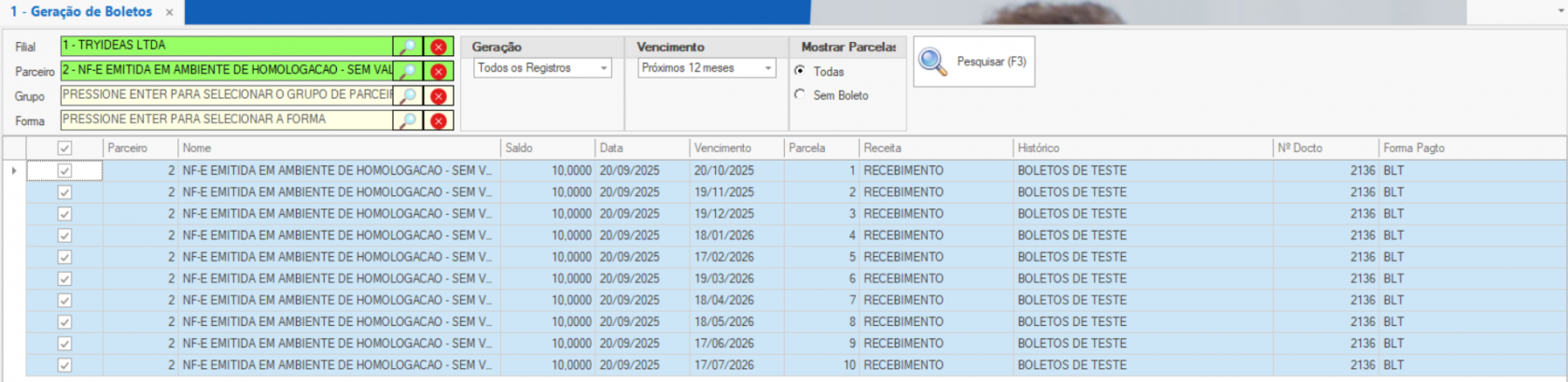Clear the Grupo field with red X
The width and height of the screenshot is (1568, 382).
click(439, 96)
